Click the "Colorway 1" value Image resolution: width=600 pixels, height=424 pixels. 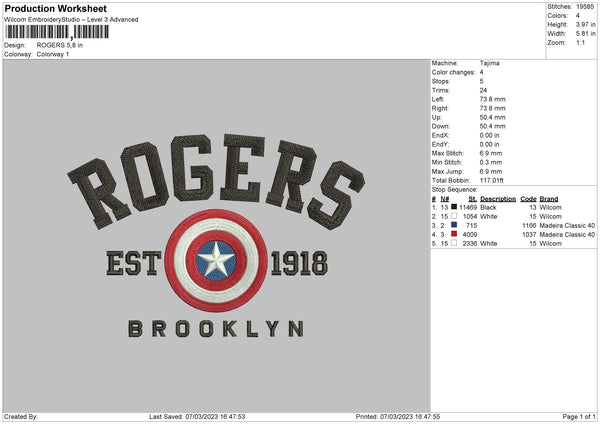(x=53, y=54)
